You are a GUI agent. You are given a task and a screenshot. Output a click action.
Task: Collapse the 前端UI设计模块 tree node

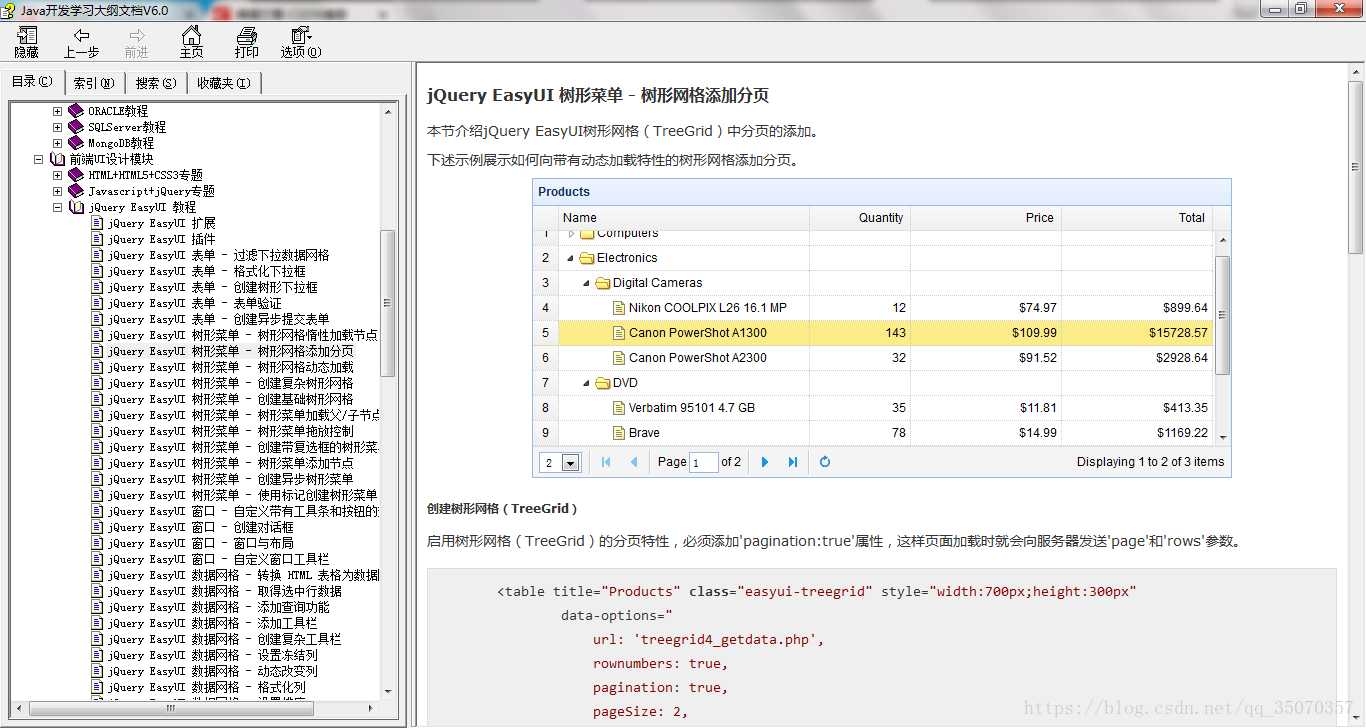38,159
